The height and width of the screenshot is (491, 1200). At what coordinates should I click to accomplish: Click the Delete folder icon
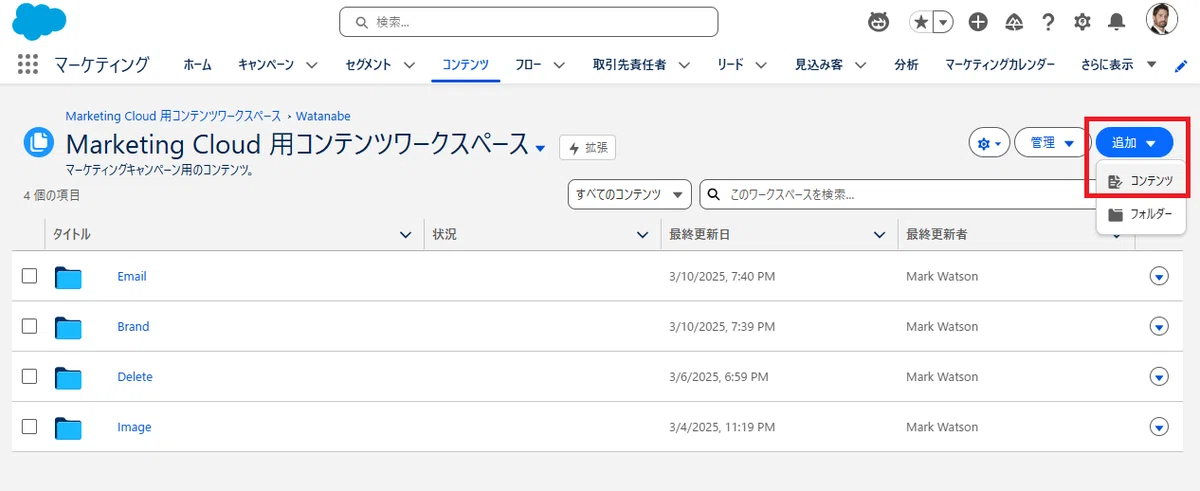tap(68, 377)
